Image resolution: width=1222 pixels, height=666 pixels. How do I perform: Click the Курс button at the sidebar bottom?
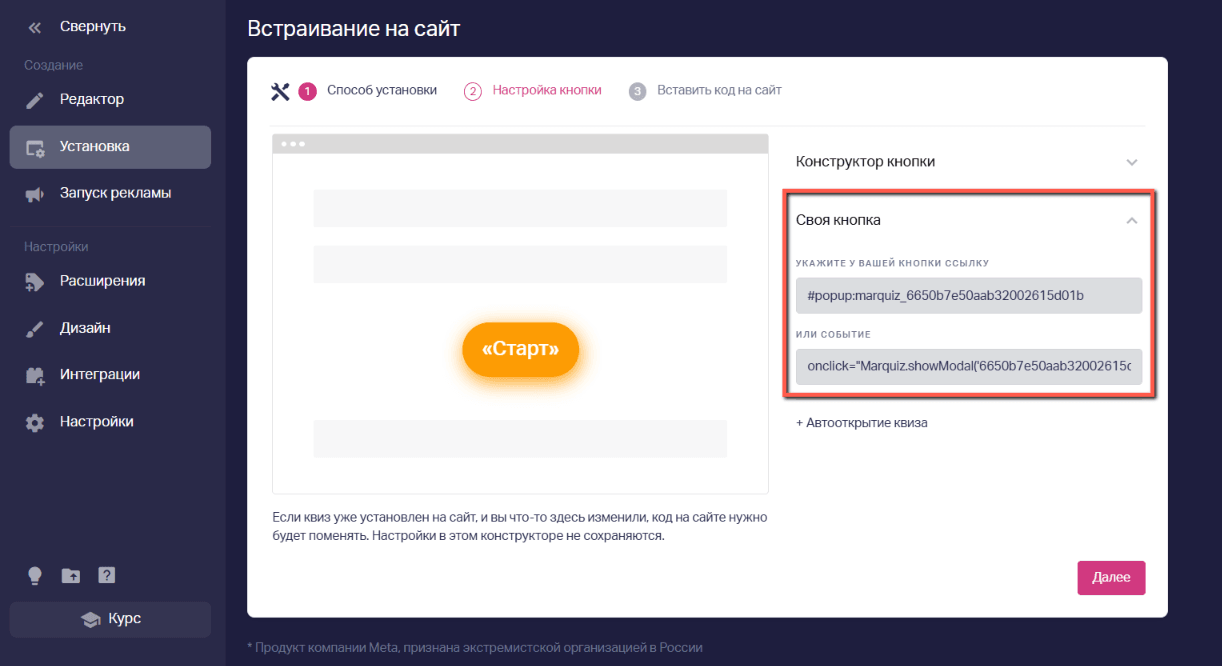pyautogui.click(x=110, y=619)
